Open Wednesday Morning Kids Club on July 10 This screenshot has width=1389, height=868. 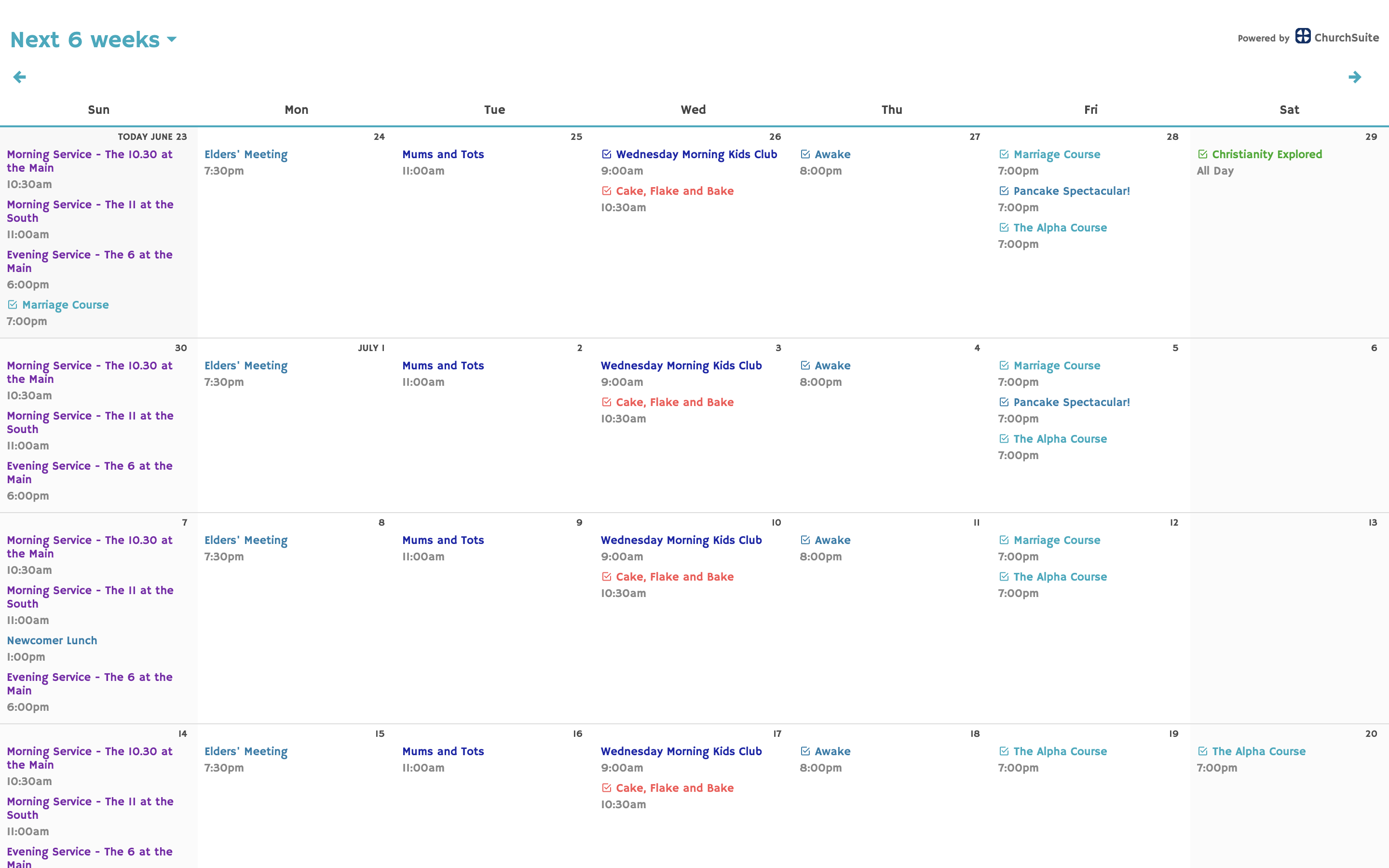coord(681,541)
